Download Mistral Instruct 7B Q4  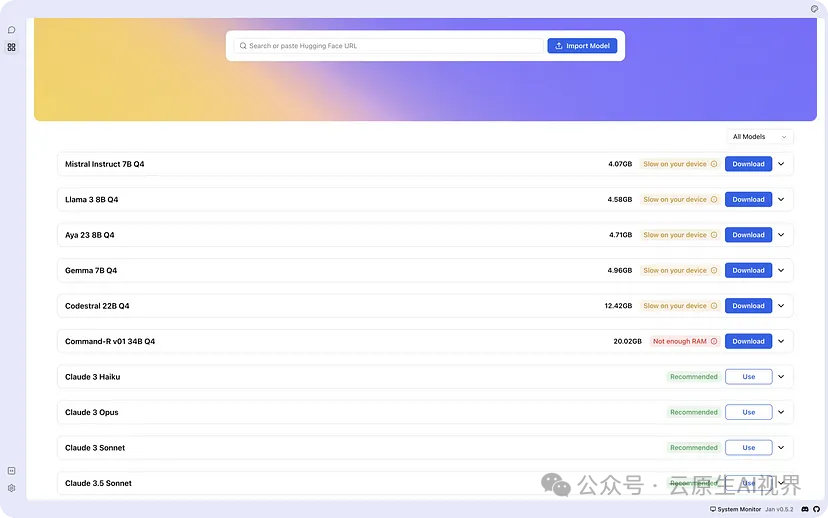[748, 164]
